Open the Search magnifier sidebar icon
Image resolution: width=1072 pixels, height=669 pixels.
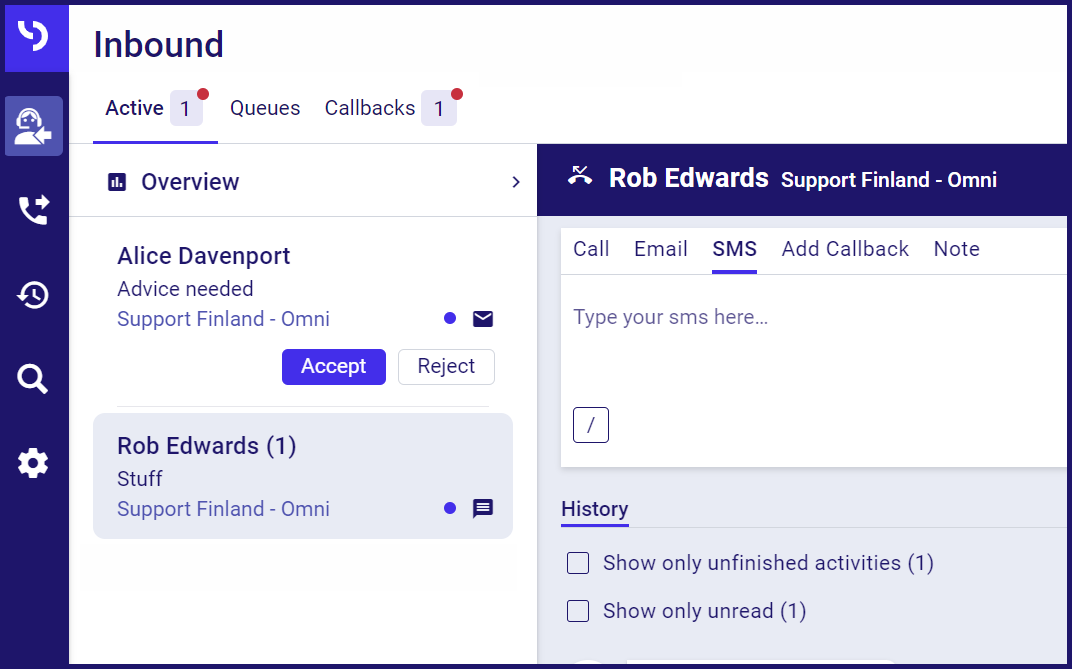(x=34, y=379)
